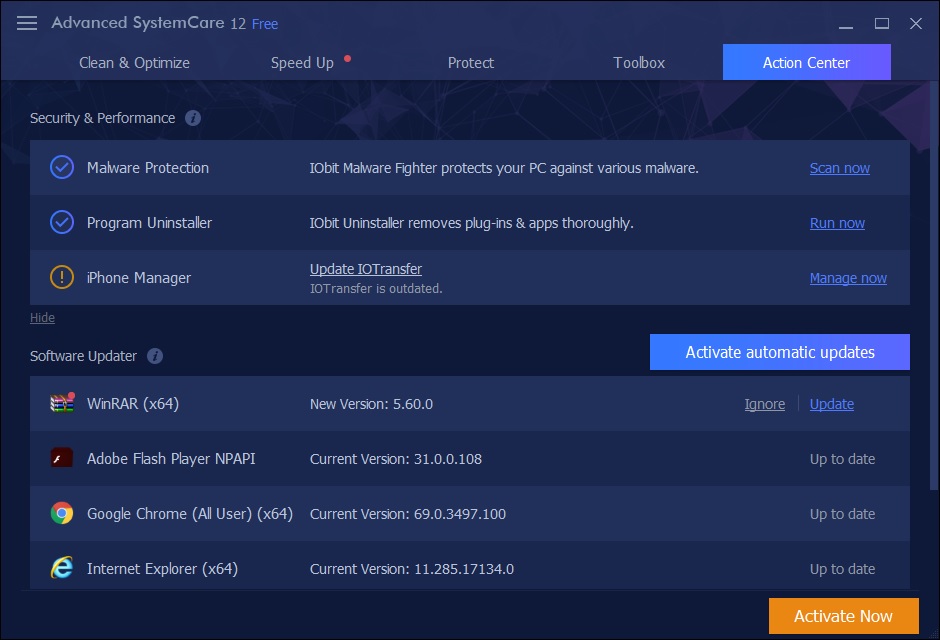940x640 pixels.
Task: Click the Adobe Flash Player icon
Action: (60, 458)
